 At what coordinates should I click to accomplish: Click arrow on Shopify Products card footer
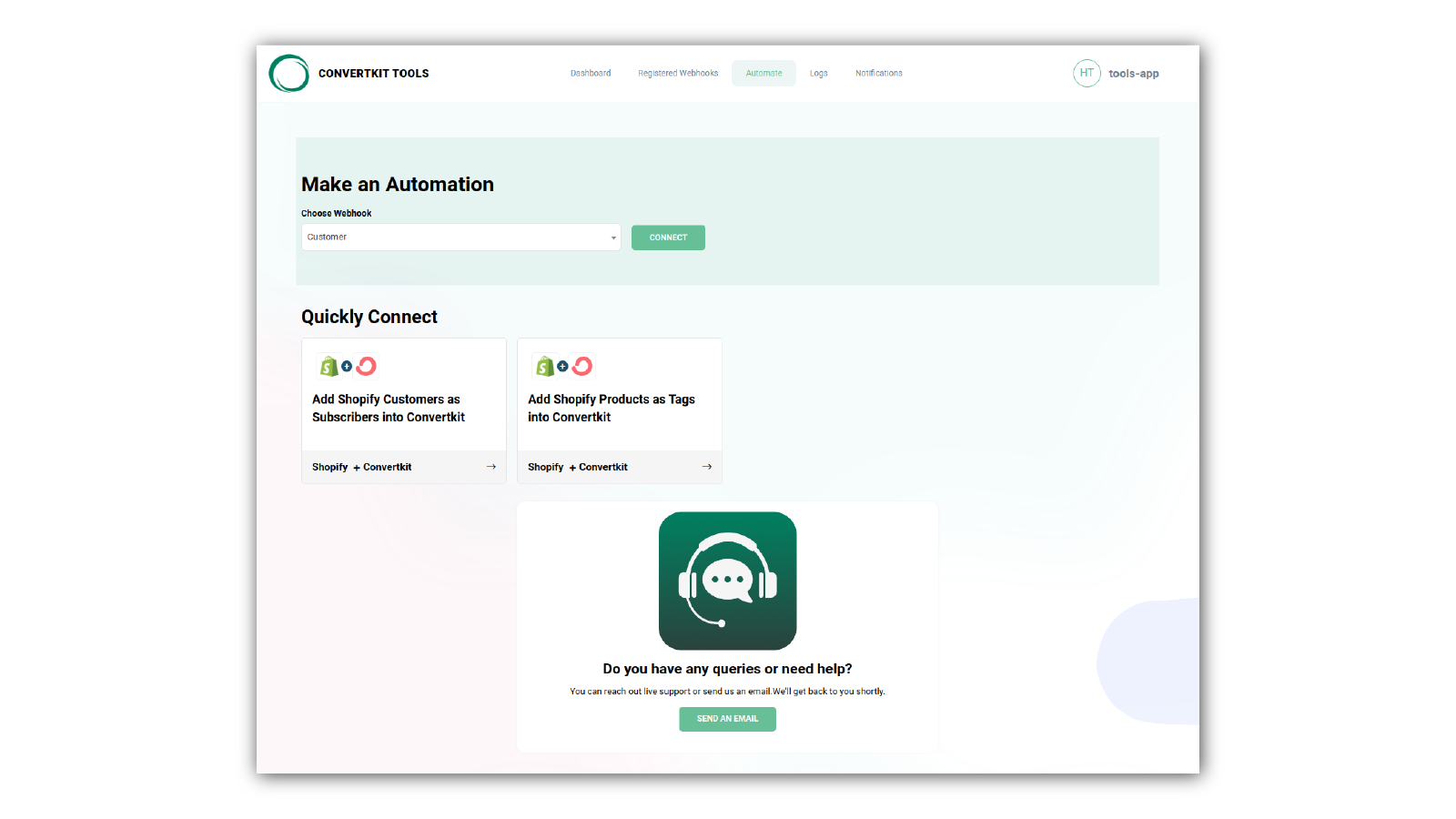707,467
